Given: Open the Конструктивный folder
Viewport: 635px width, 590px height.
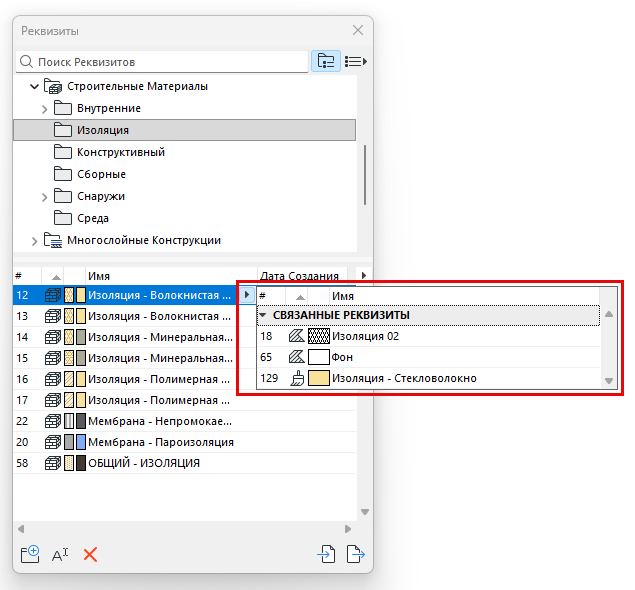Looking at the screenshot, I should [x=109, y=152].
